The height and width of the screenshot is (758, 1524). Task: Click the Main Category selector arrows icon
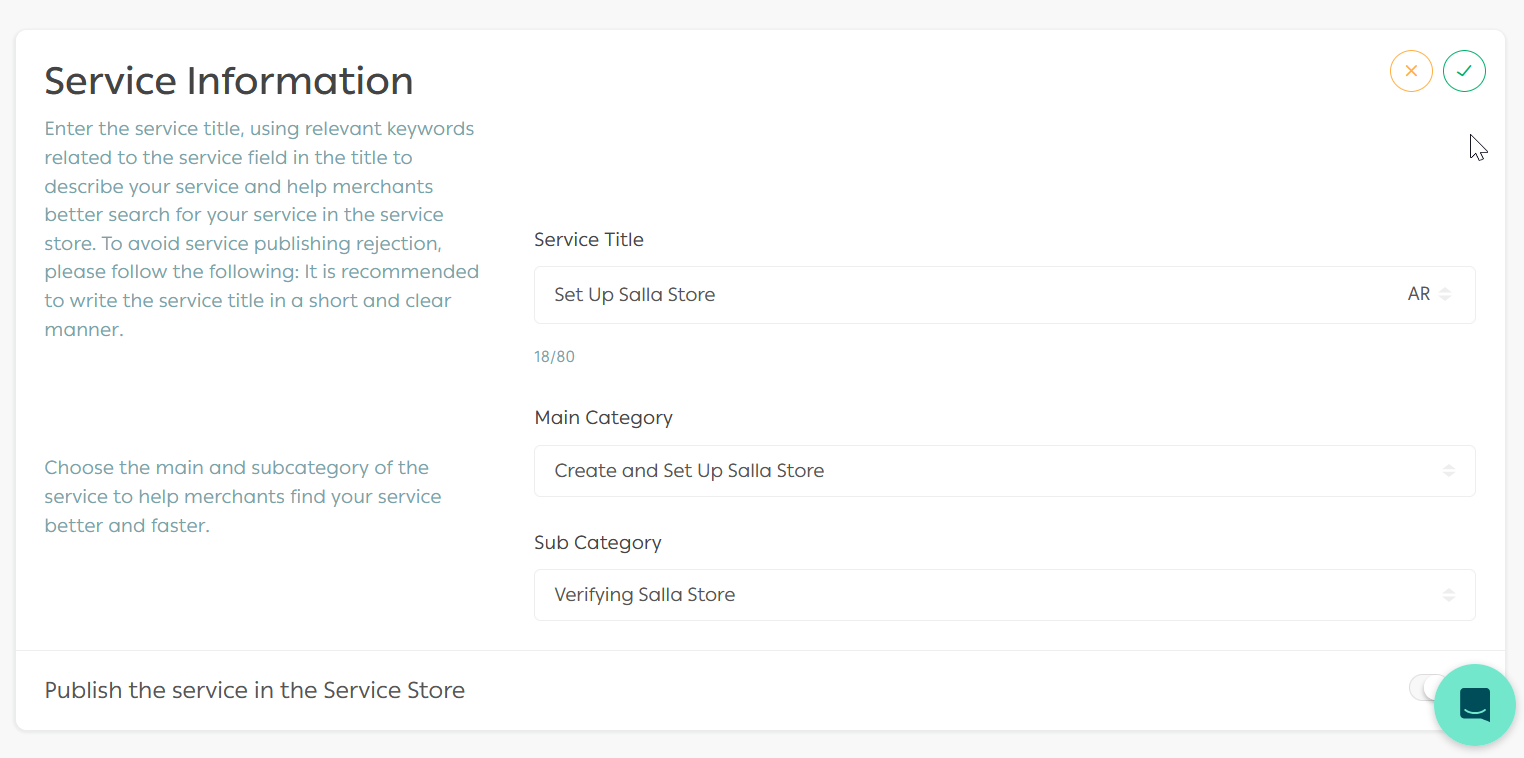tap(1448, 471)
